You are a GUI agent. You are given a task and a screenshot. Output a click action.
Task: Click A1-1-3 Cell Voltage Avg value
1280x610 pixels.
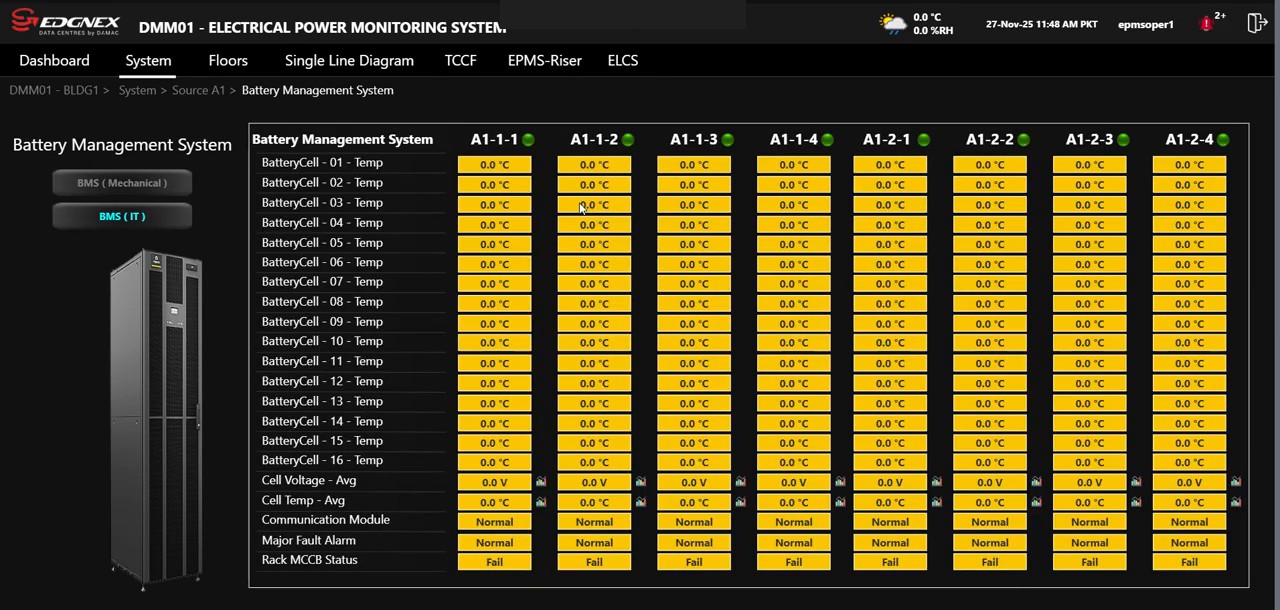pos(694,482)
